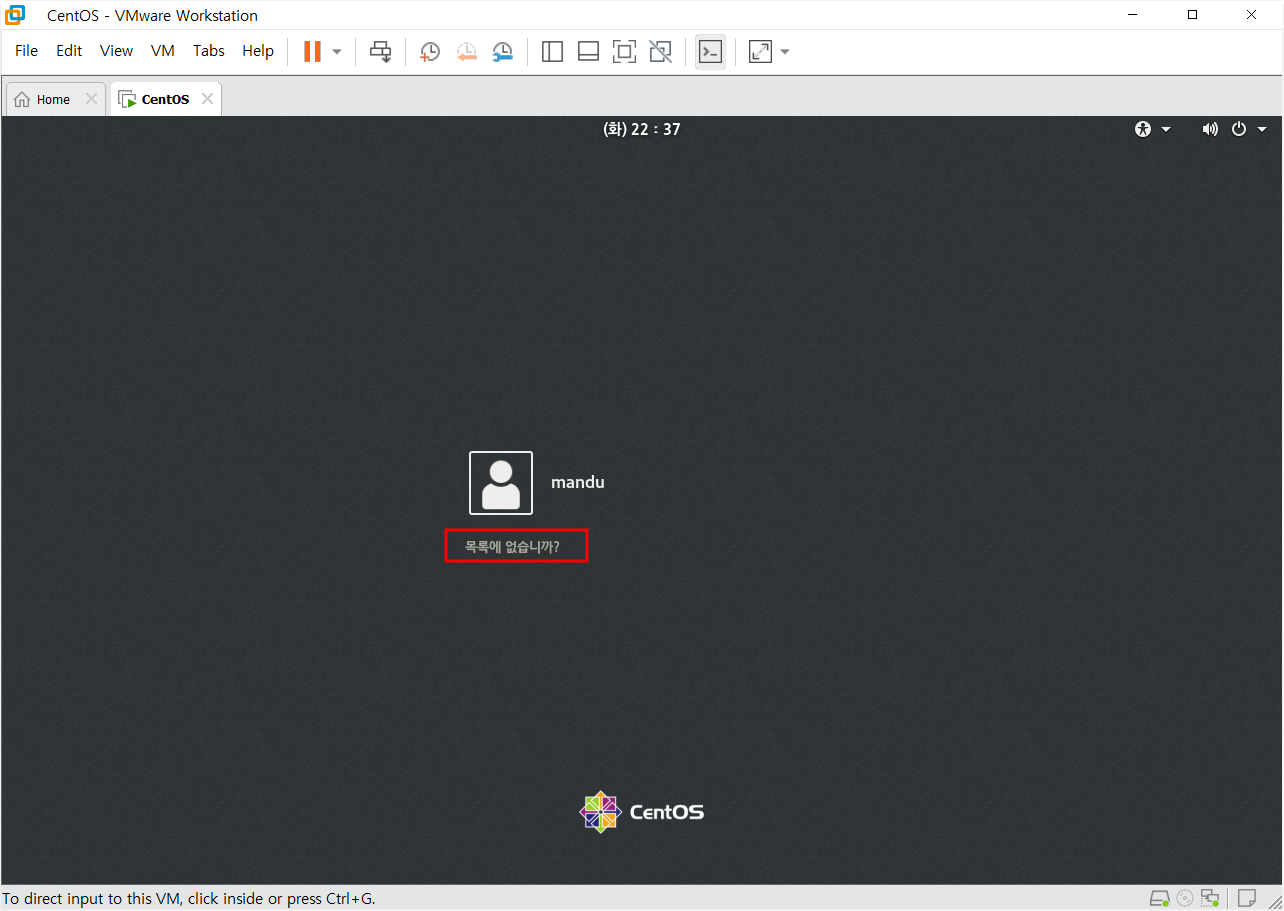1284x911 pixels.
Task: Open the Edit menu
Action: [69, 51]
